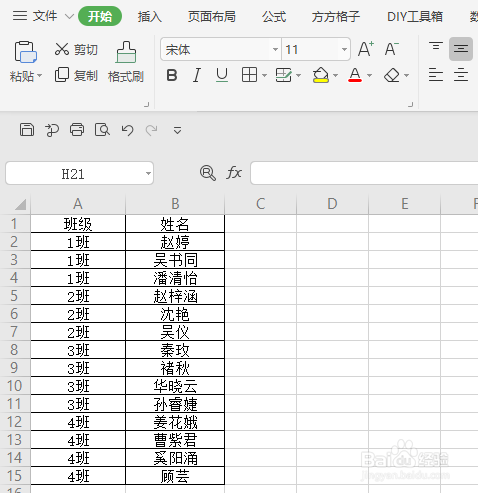Open the name box H21 dropdown arrow
478x493 pixels.
(148, 173)
